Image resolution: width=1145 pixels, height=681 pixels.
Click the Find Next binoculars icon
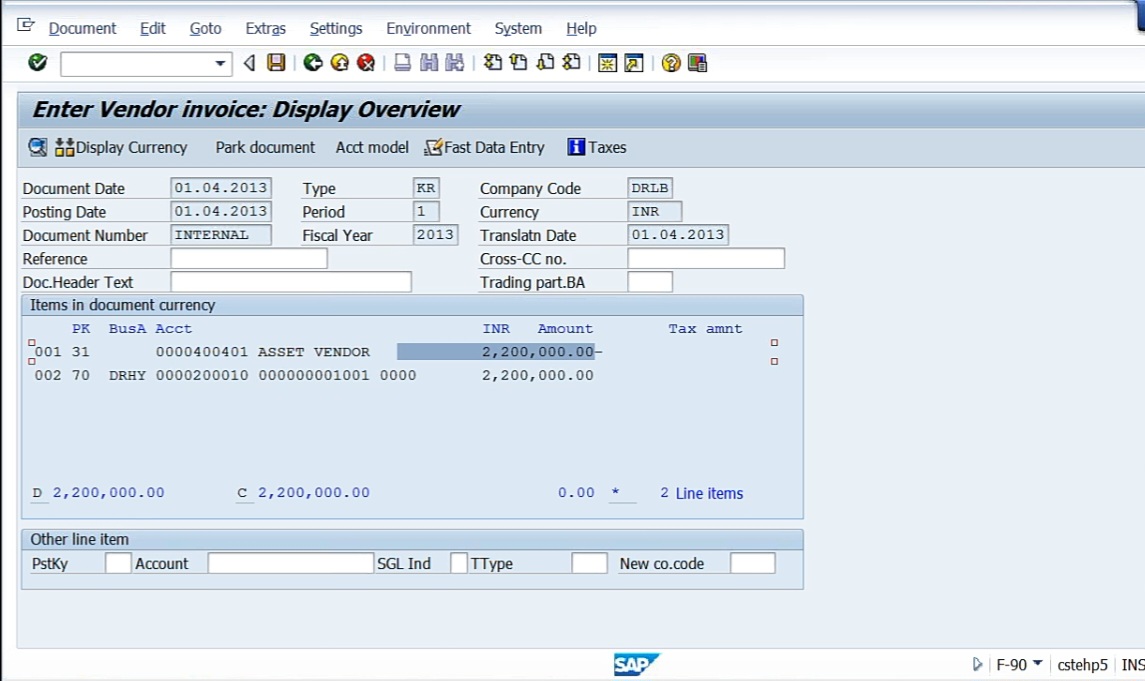(x=454, y=63)
